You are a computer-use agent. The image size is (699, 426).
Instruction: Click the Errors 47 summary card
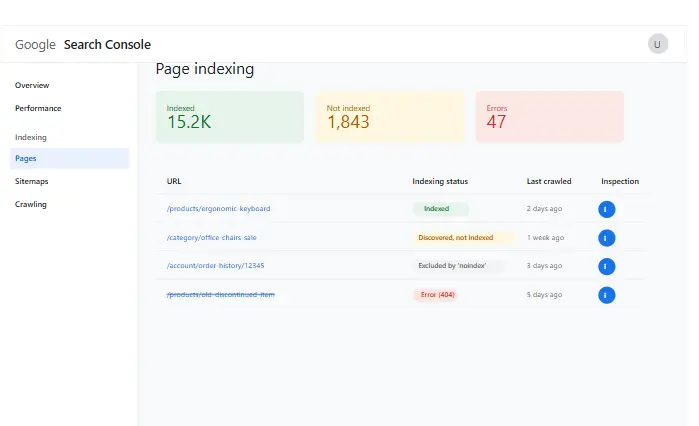(x=550, y=117)
